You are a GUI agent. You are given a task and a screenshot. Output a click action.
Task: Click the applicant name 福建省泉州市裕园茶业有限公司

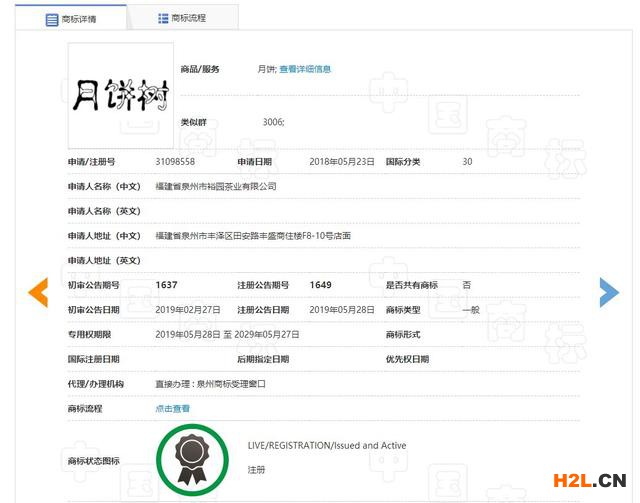[215, 187]
